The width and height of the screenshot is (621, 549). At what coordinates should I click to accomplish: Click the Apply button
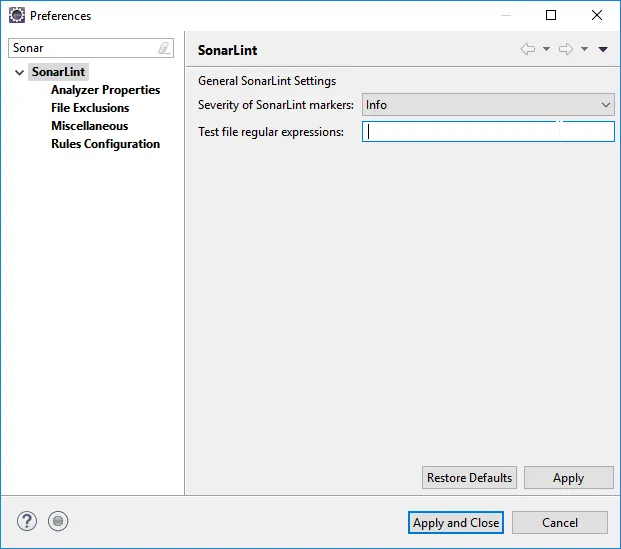pos(569,478)
